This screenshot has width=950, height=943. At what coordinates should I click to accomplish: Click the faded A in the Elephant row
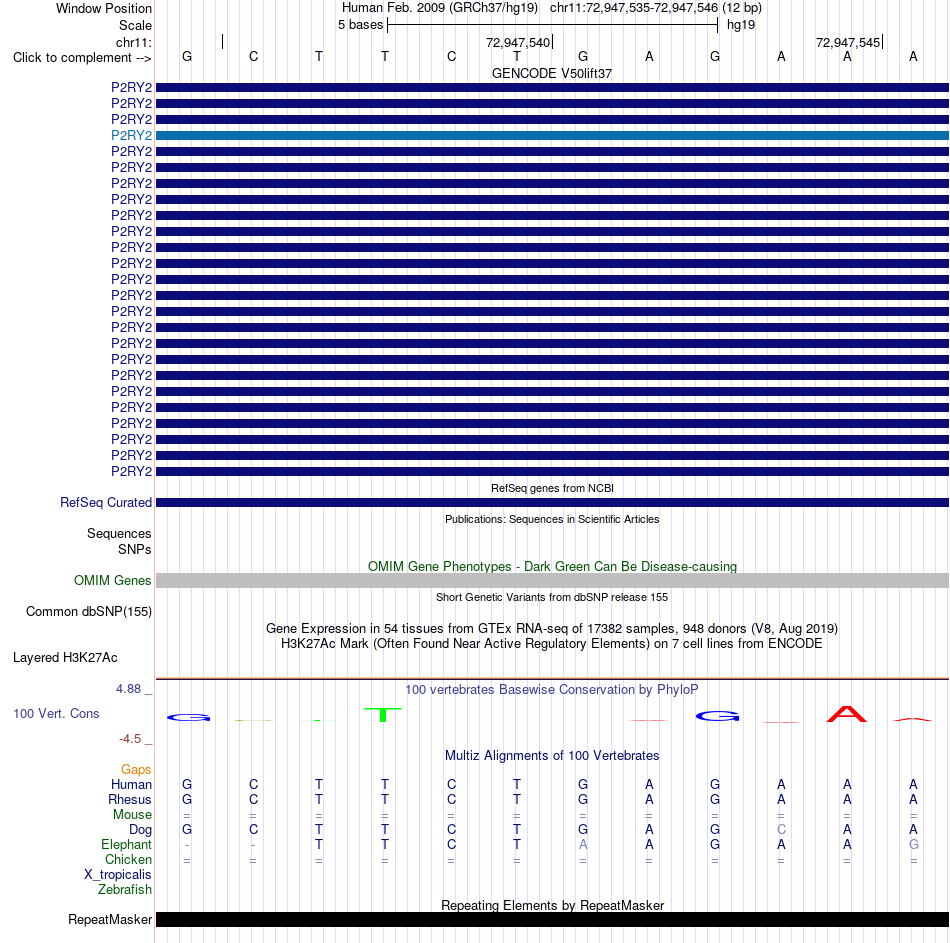(x=583, y=844)
